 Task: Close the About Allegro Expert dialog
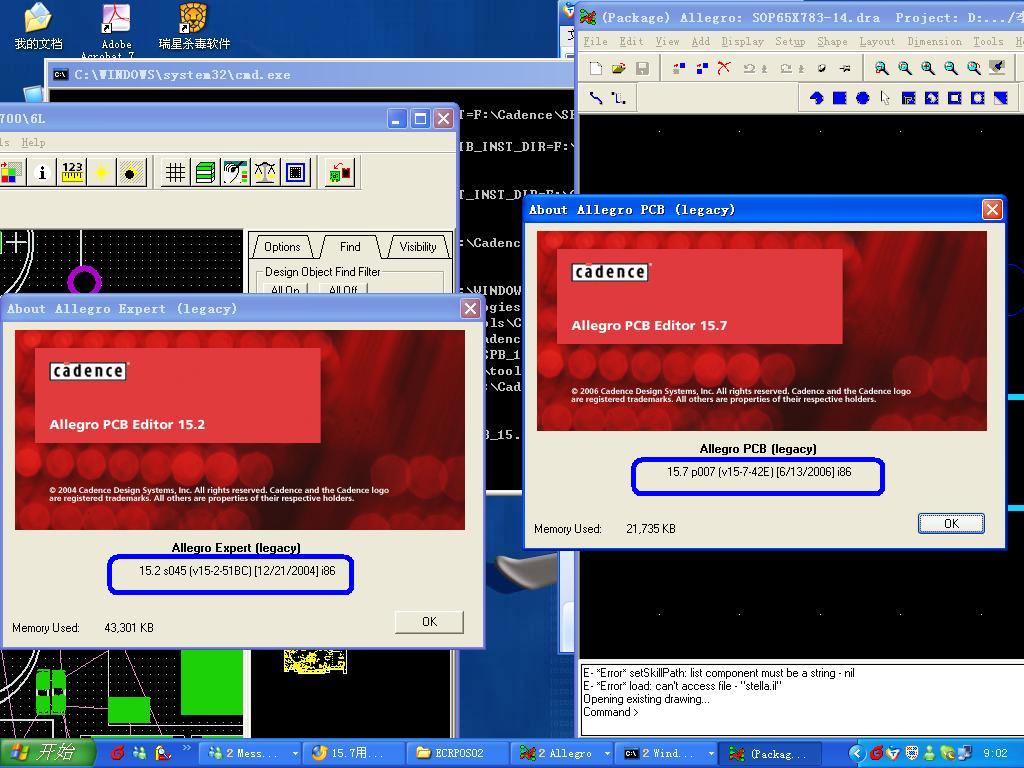coord(470,309)
